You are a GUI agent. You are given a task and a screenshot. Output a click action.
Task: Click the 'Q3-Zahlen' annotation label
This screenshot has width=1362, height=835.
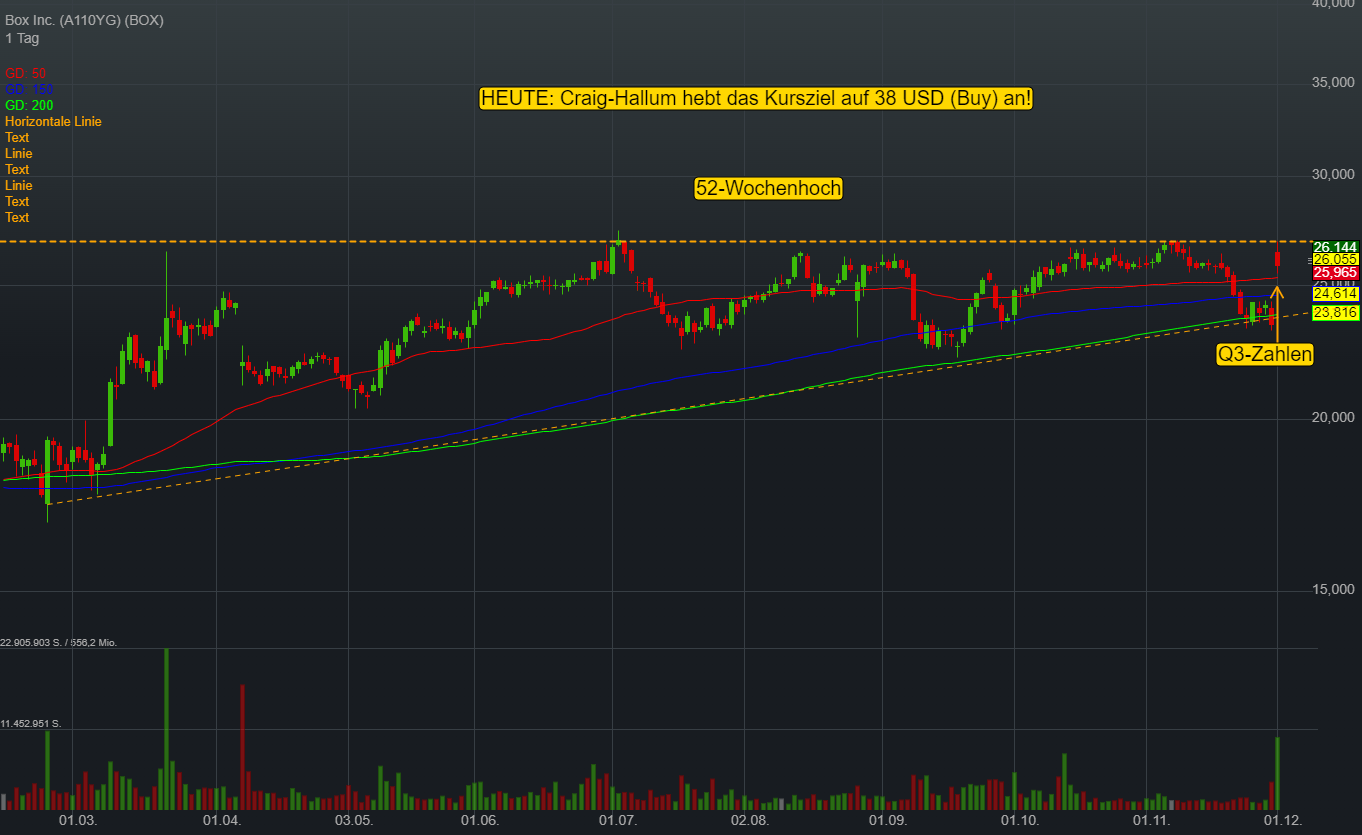(1265, 353)
